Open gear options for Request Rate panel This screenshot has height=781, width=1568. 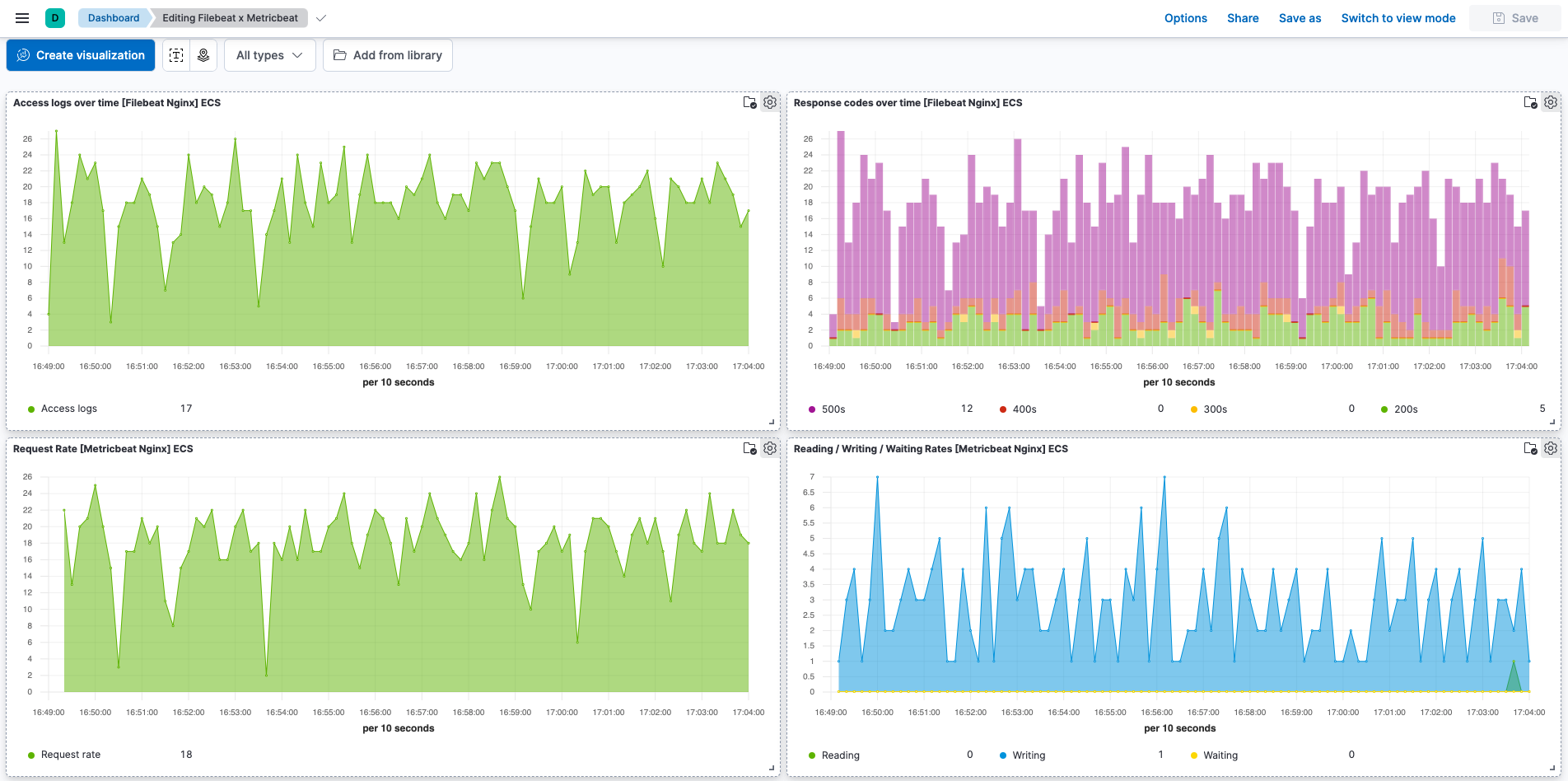pyautogui.click(x=770, y=449)
